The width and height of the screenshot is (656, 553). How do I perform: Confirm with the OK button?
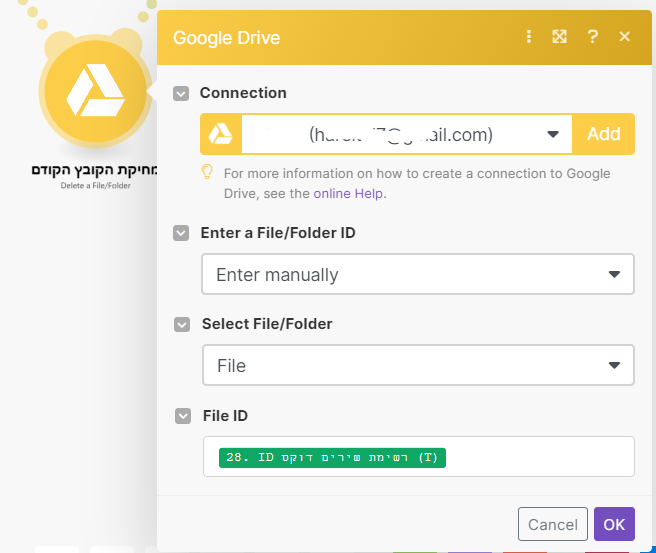614,524
